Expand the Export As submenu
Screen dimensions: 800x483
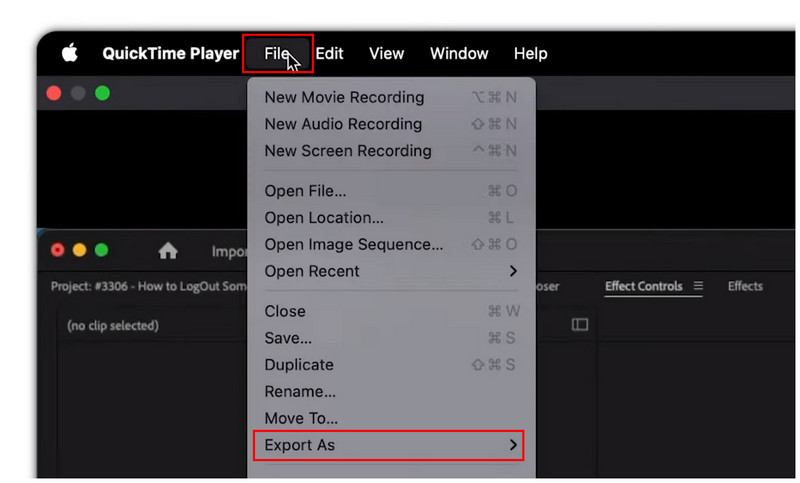click(x=388, y=445)
